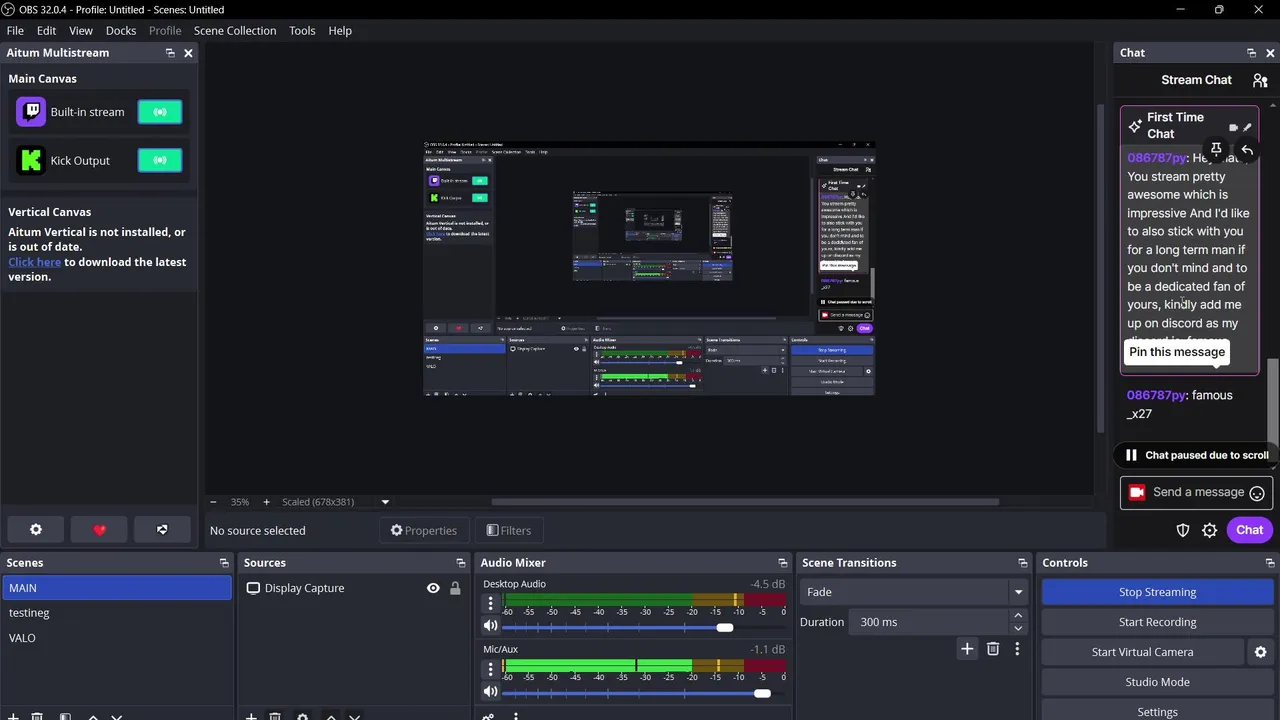Click the reply arrow on chat message
The image size is (1280, 720).
pos(1246,150)
